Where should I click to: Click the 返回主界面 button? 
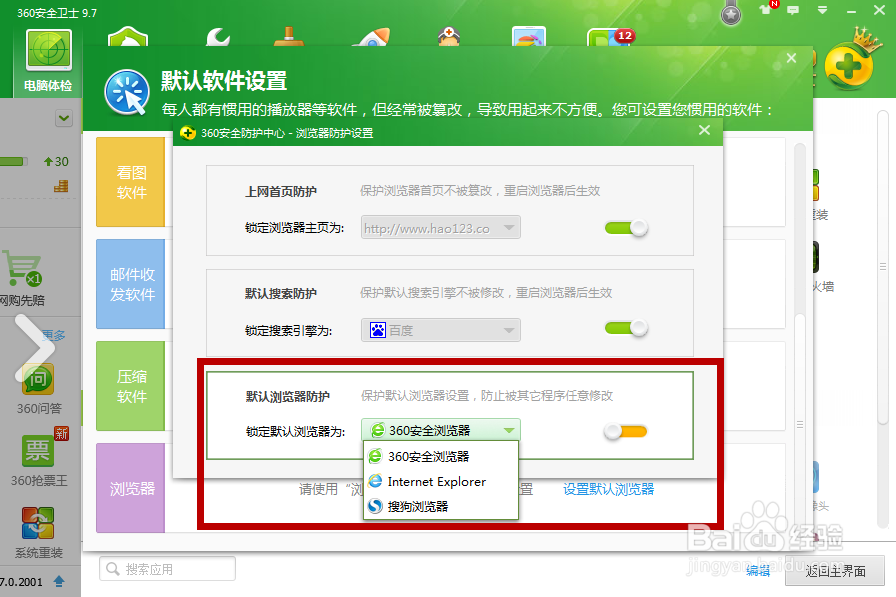tap(835, 570)
